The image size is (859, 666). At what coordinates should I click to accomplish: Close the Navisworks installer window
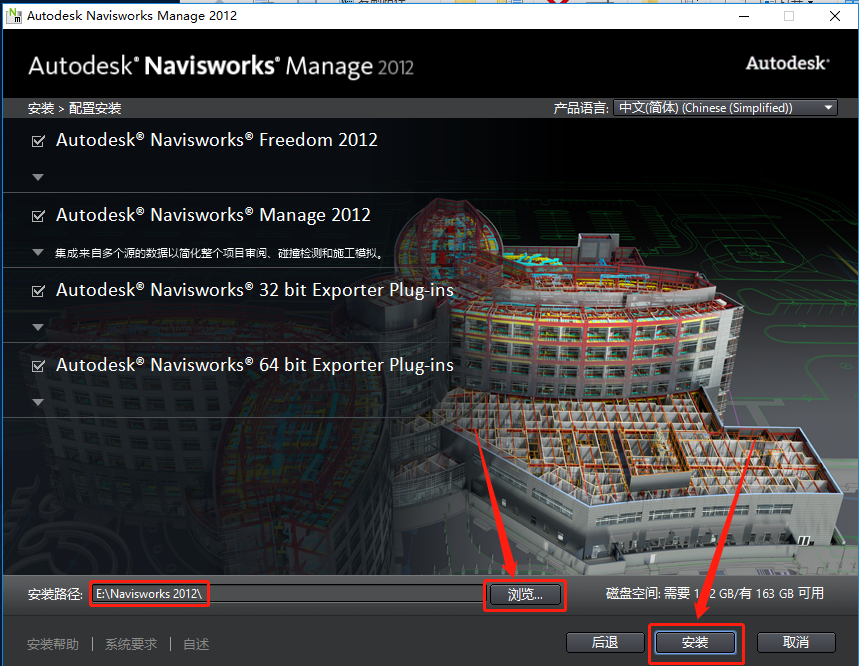point(835,16)
